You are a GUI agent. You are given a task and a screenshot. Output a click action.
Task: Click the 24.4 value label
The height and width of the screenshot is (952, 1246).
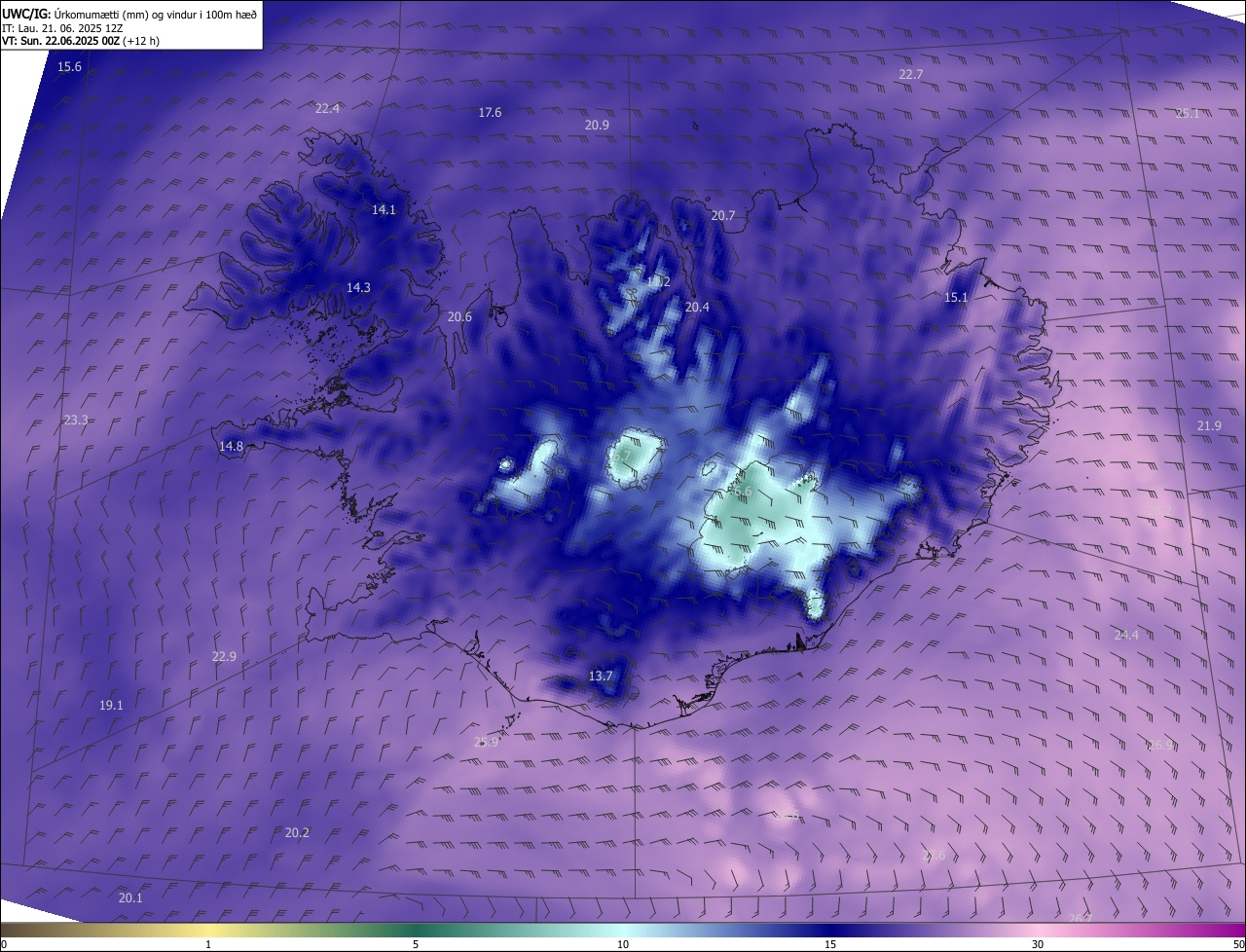(1126, 636)
